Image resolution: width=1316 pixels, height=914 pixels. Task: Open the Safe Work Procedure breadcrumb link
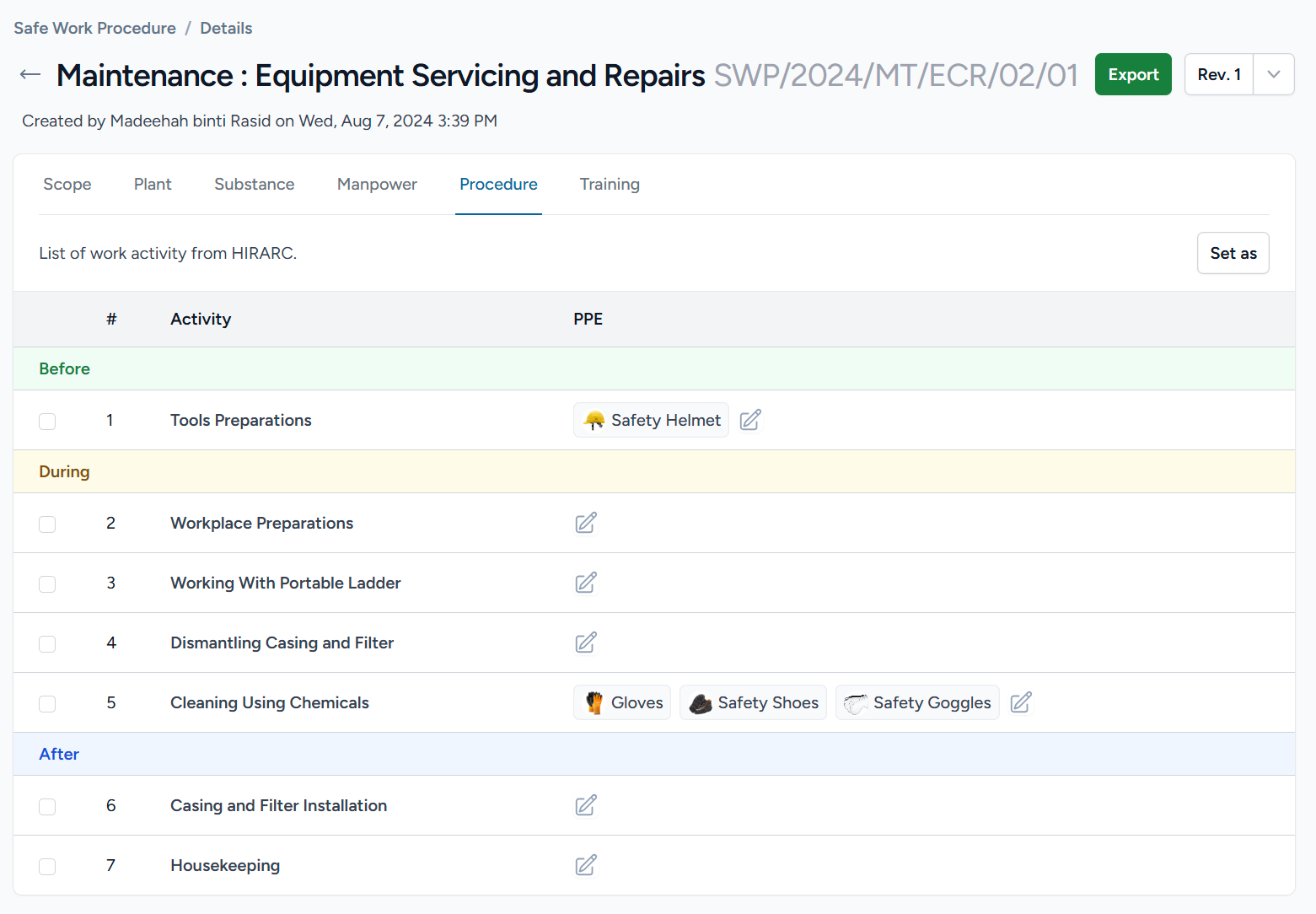94,28
